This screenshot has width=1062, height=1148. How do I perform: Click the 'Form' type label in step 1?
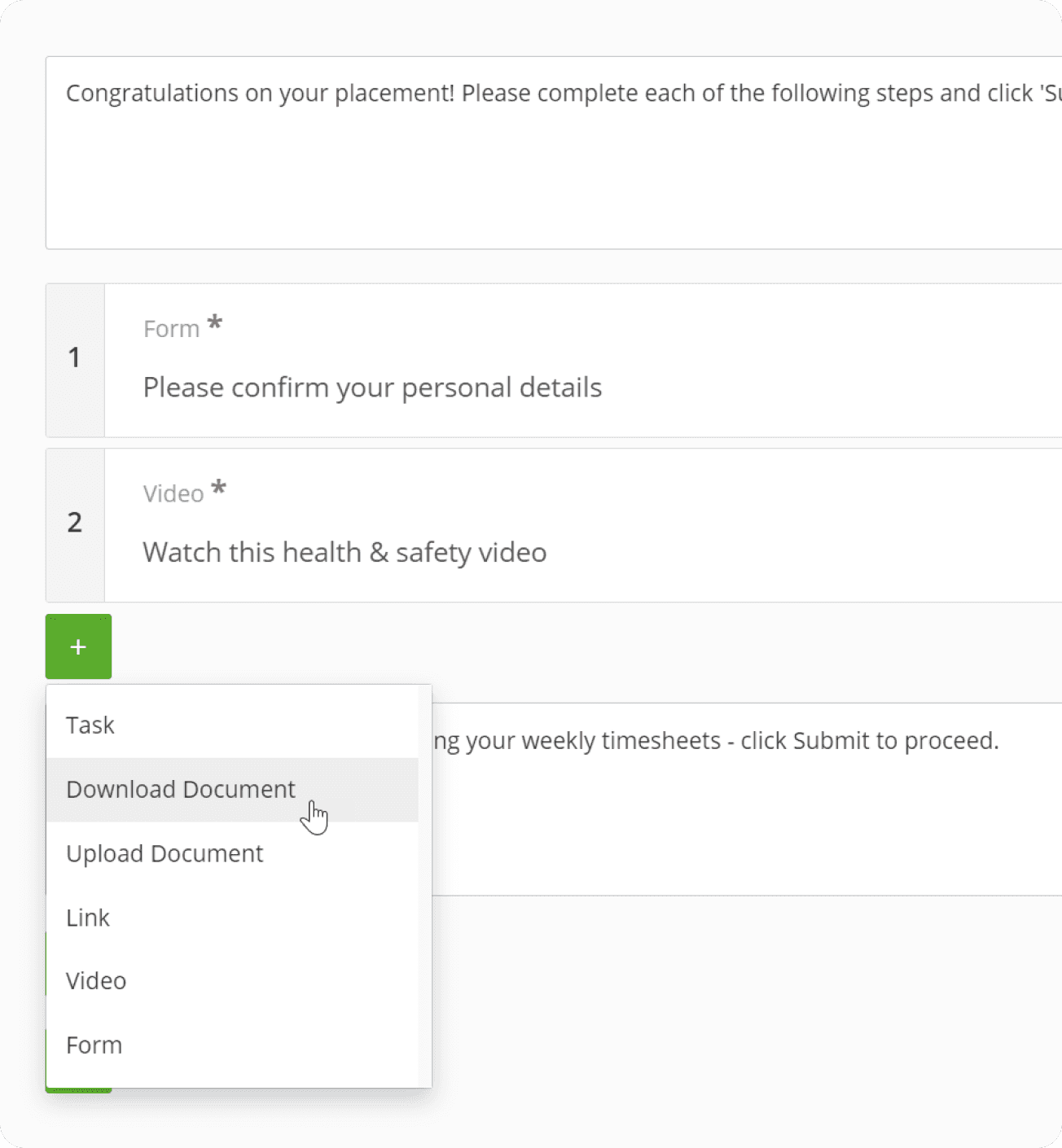click(x=172, y=329)
